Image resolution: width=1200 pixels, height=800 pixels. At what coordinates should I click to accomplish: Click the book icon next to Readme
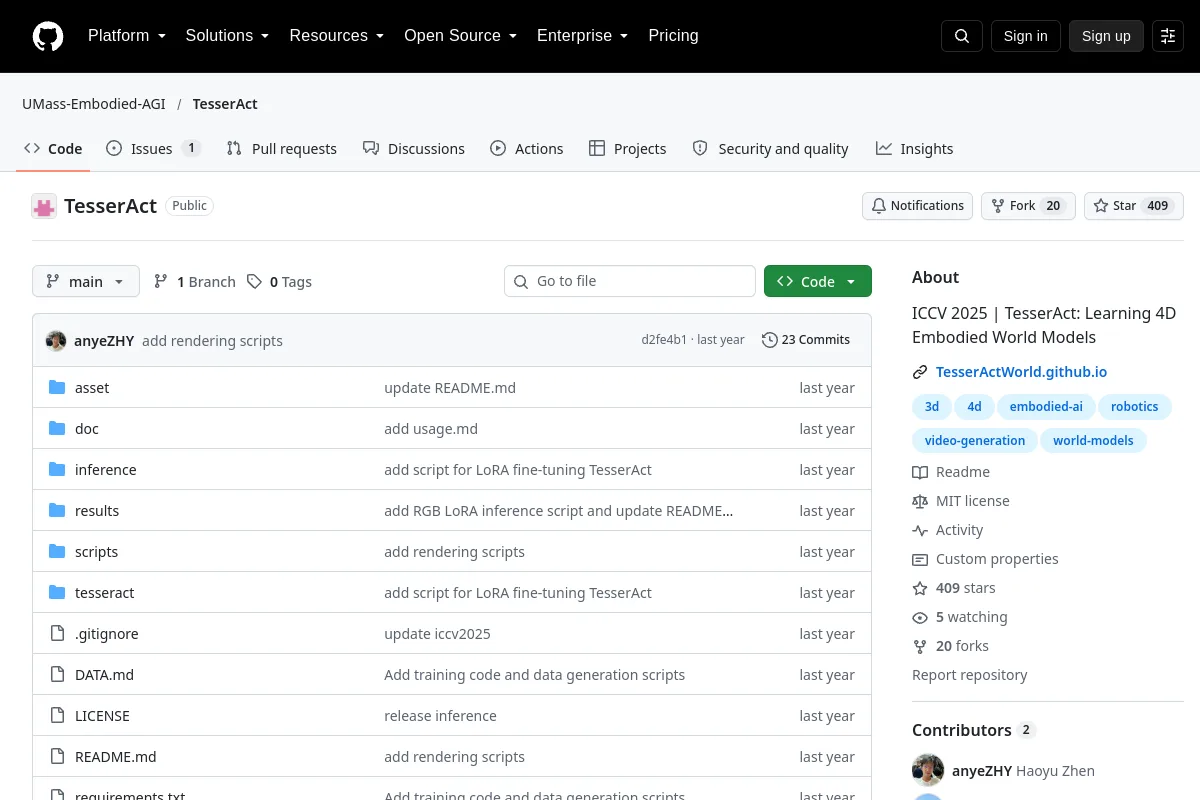920,472
